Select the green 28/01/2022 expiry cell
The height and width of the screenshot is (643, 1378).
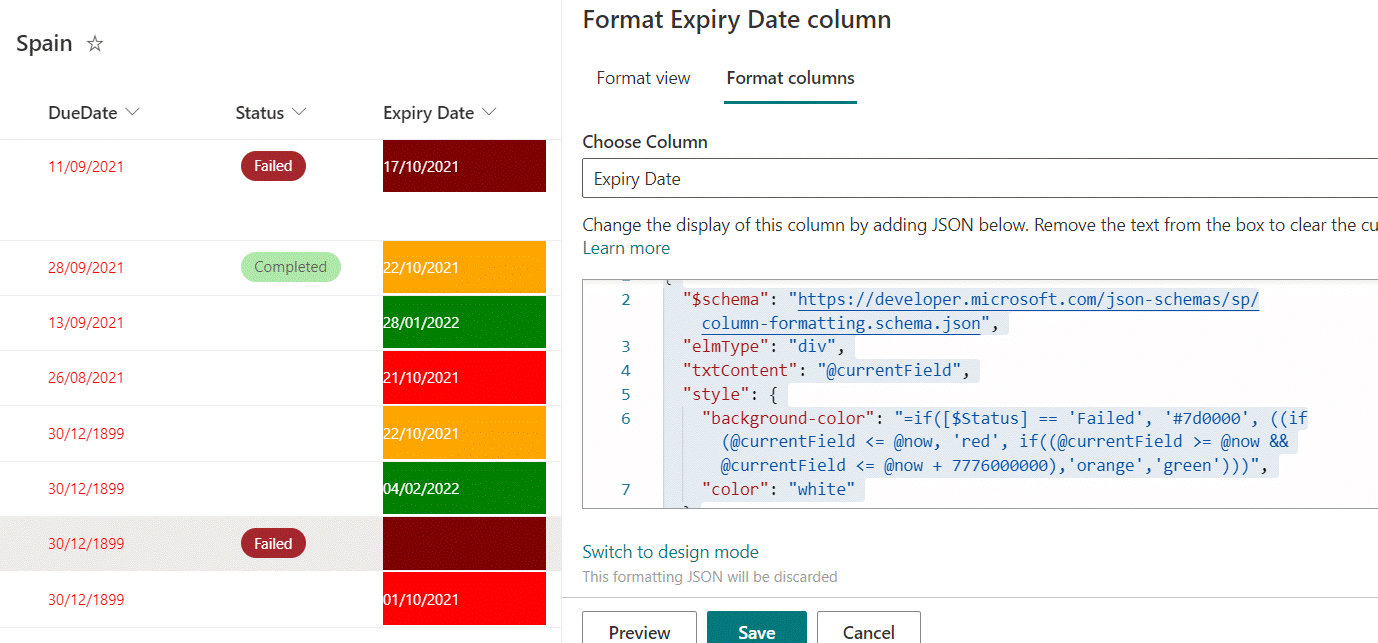click(464, 322)
